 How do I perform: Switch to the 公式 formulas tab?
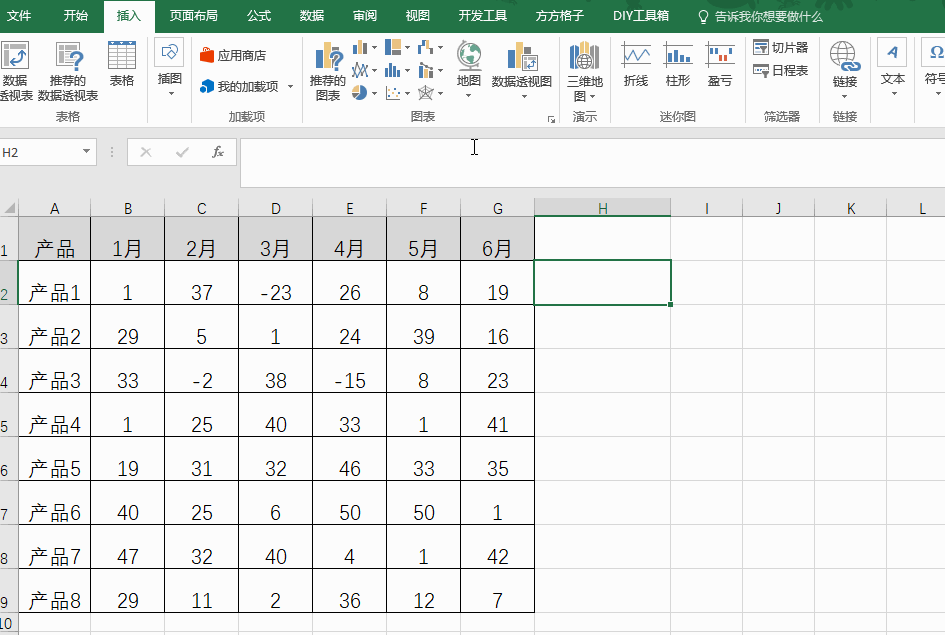pos(259,16)
